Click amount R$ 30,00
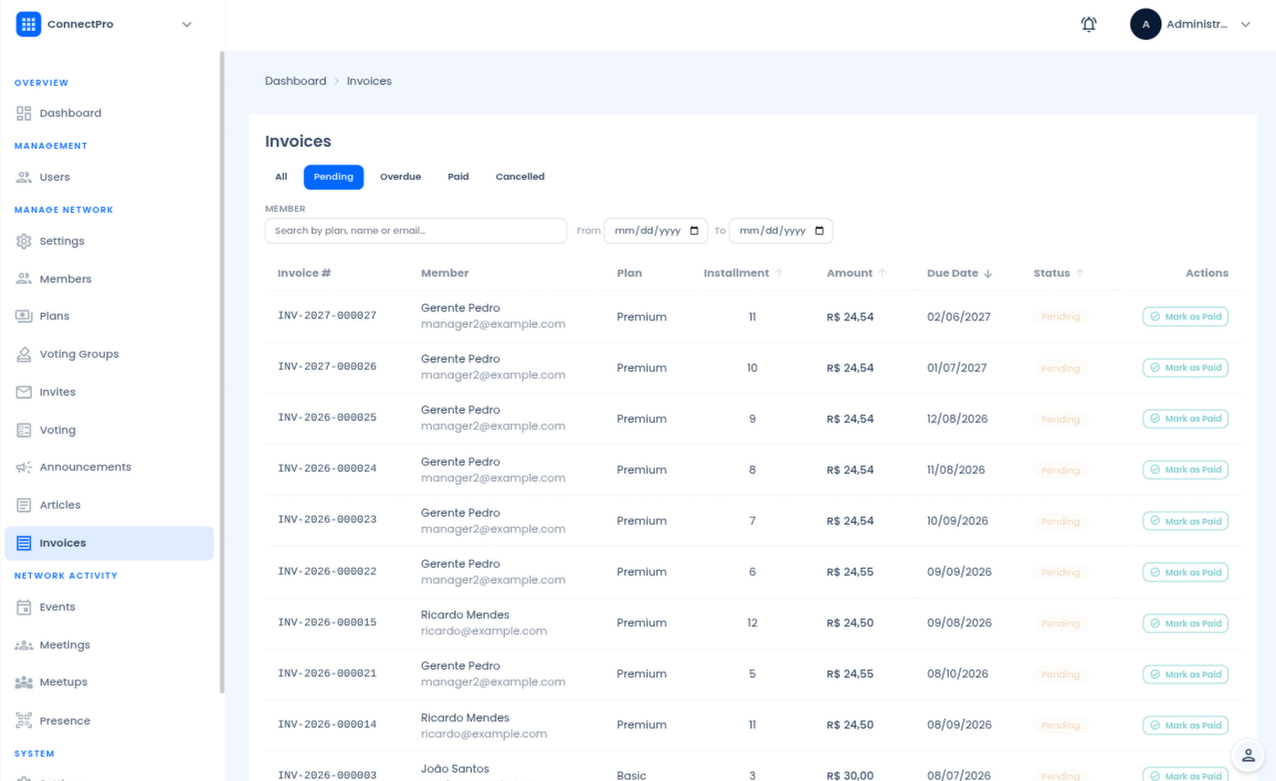The width and height of the screenshot is (1276, 781). coord(850,775)
